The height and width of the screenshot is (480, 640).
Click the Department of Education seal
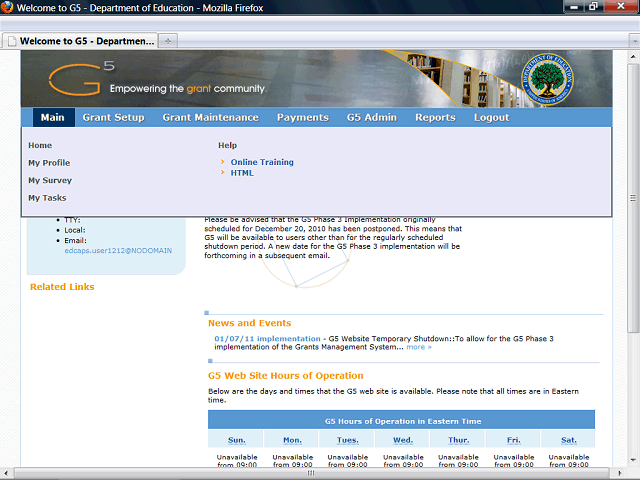click(547, 79)
